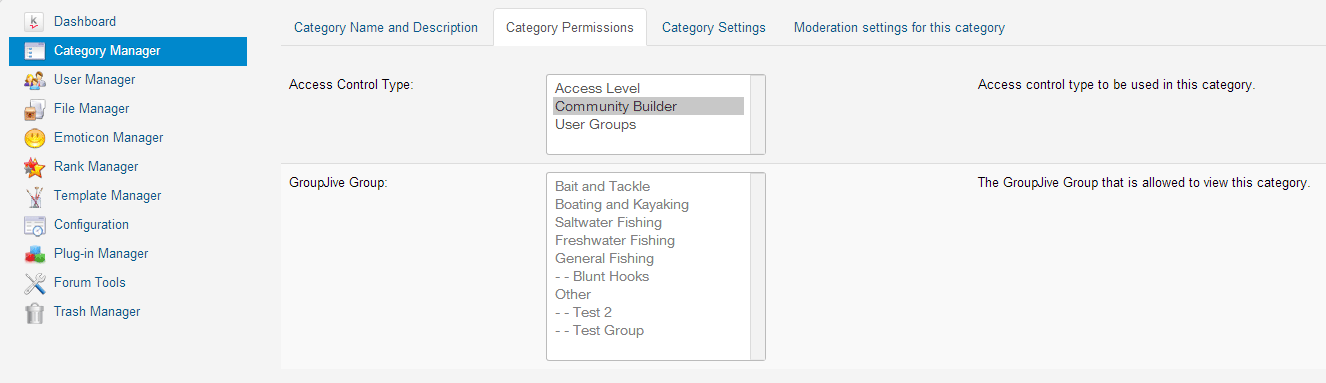Select Access Level in Access Control Type
Image resolution: width=1326 pixels, height=383 pixels.
click(648, 88)
